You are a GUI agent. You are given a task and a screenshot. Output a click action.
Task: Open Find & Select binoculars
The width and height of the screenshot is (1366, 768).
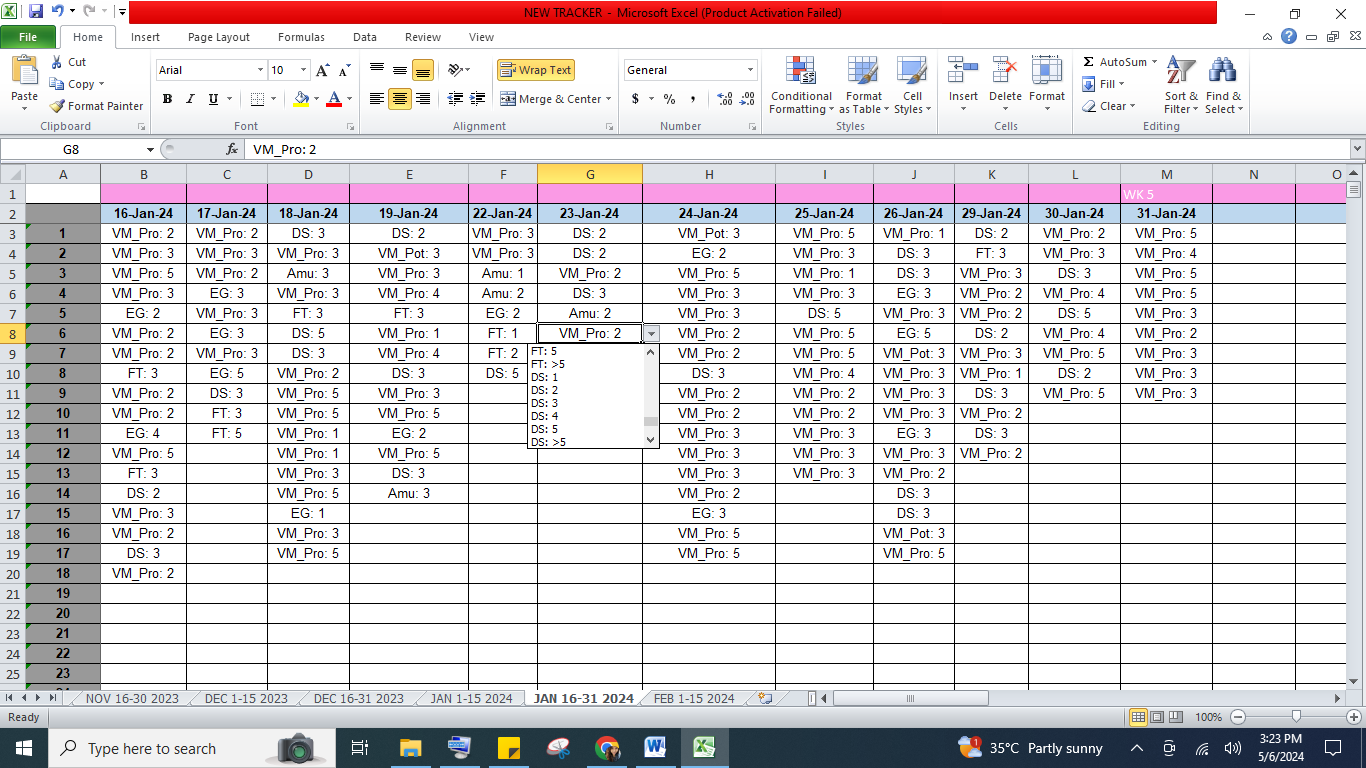tap(1223, 86)
